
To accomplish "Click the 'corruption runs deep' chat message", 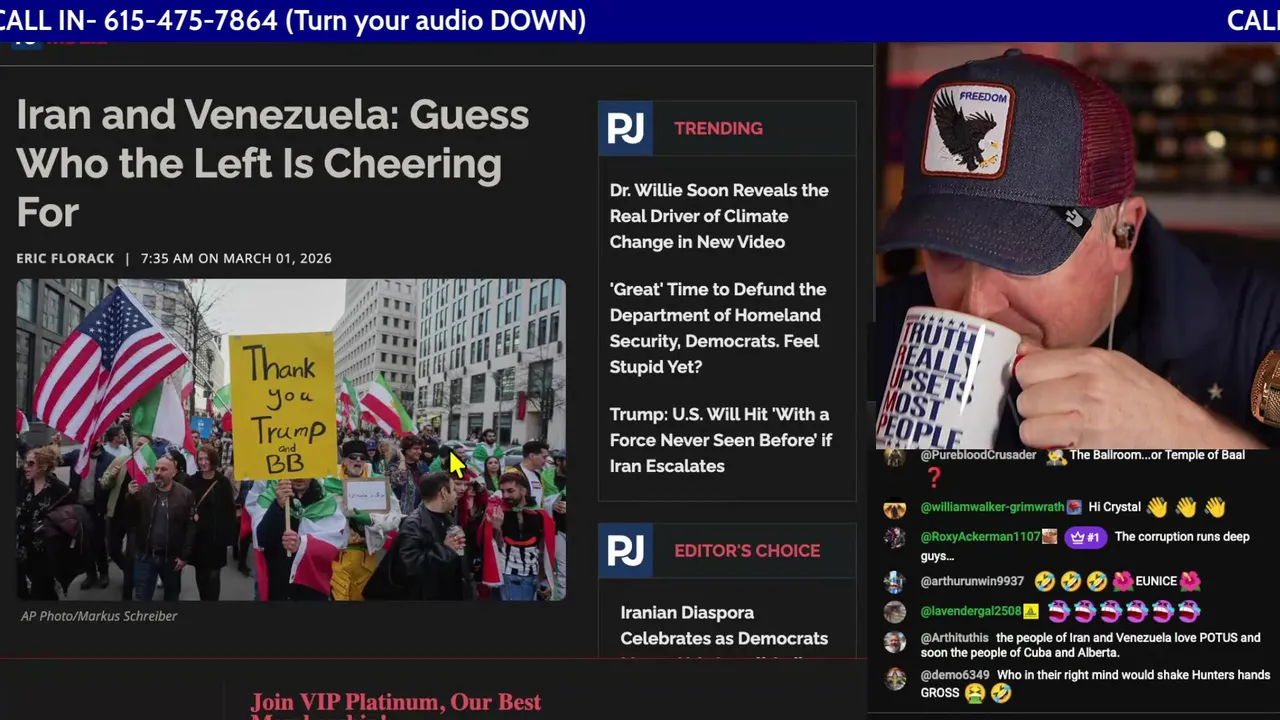I will click(x=1085, y=546).
